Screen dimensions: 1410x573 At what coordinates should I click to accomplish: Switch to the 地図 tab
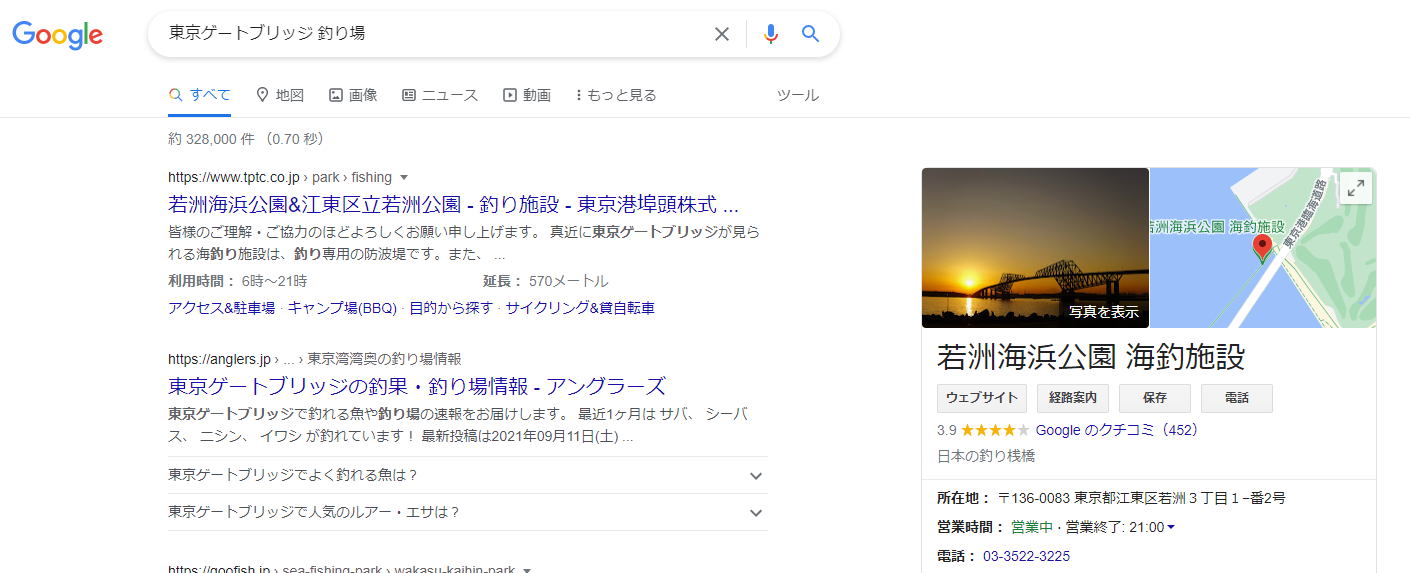click(280, 95)
